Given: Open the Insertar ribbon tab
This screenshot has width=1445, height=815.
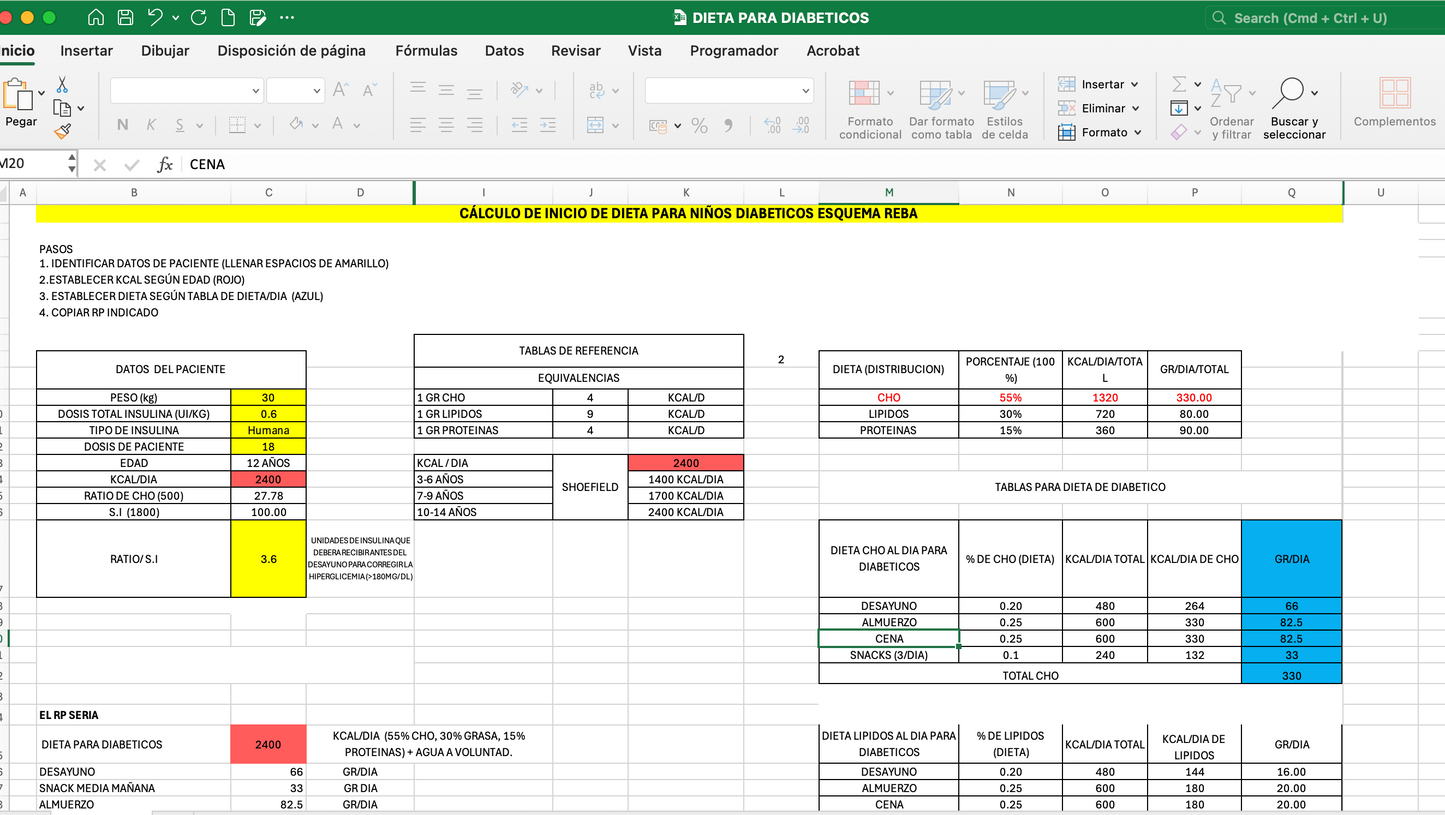Looking at the screenshot, I should (87, 51).
